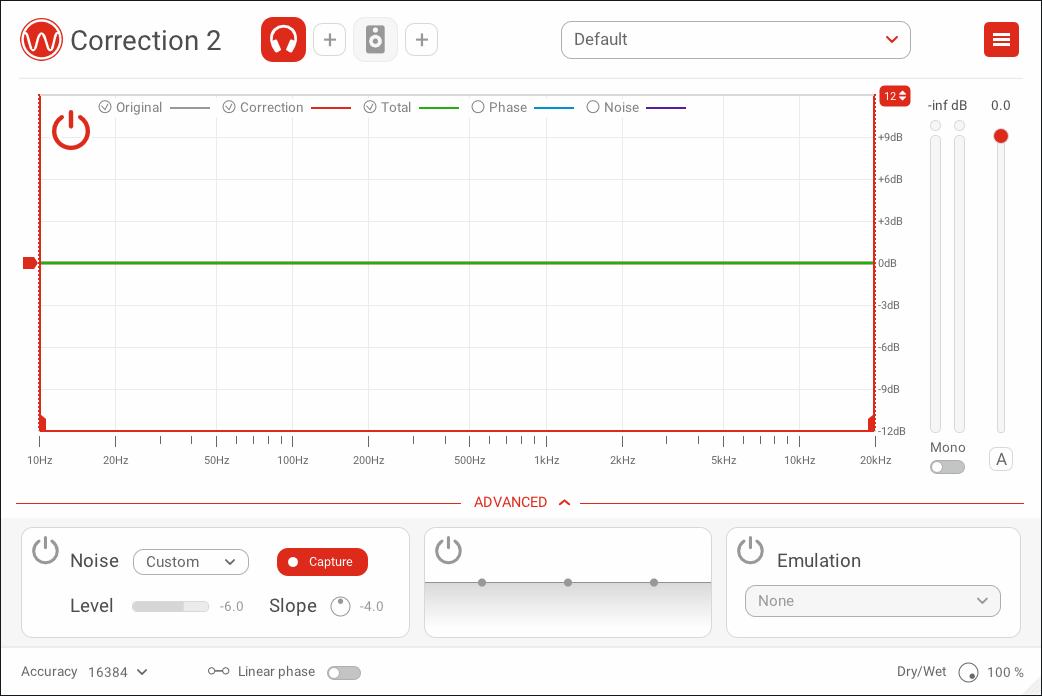This screenshot has height=696, width=1042.
Task: Toggle the Noise section power icon
Action: 46,550
